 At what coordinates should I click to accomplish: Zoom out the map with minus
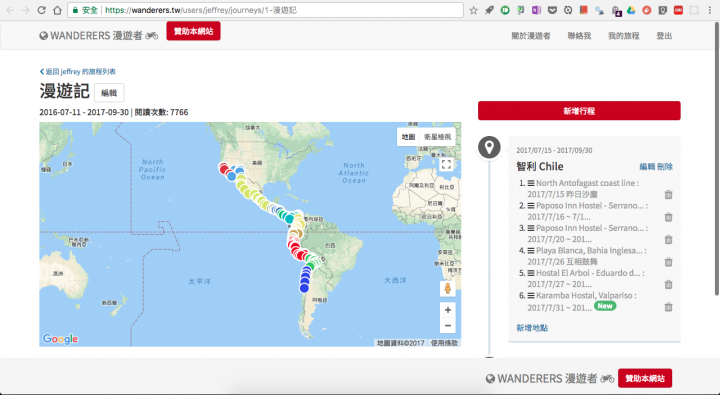pyautogui.click(x=447, y=326)
